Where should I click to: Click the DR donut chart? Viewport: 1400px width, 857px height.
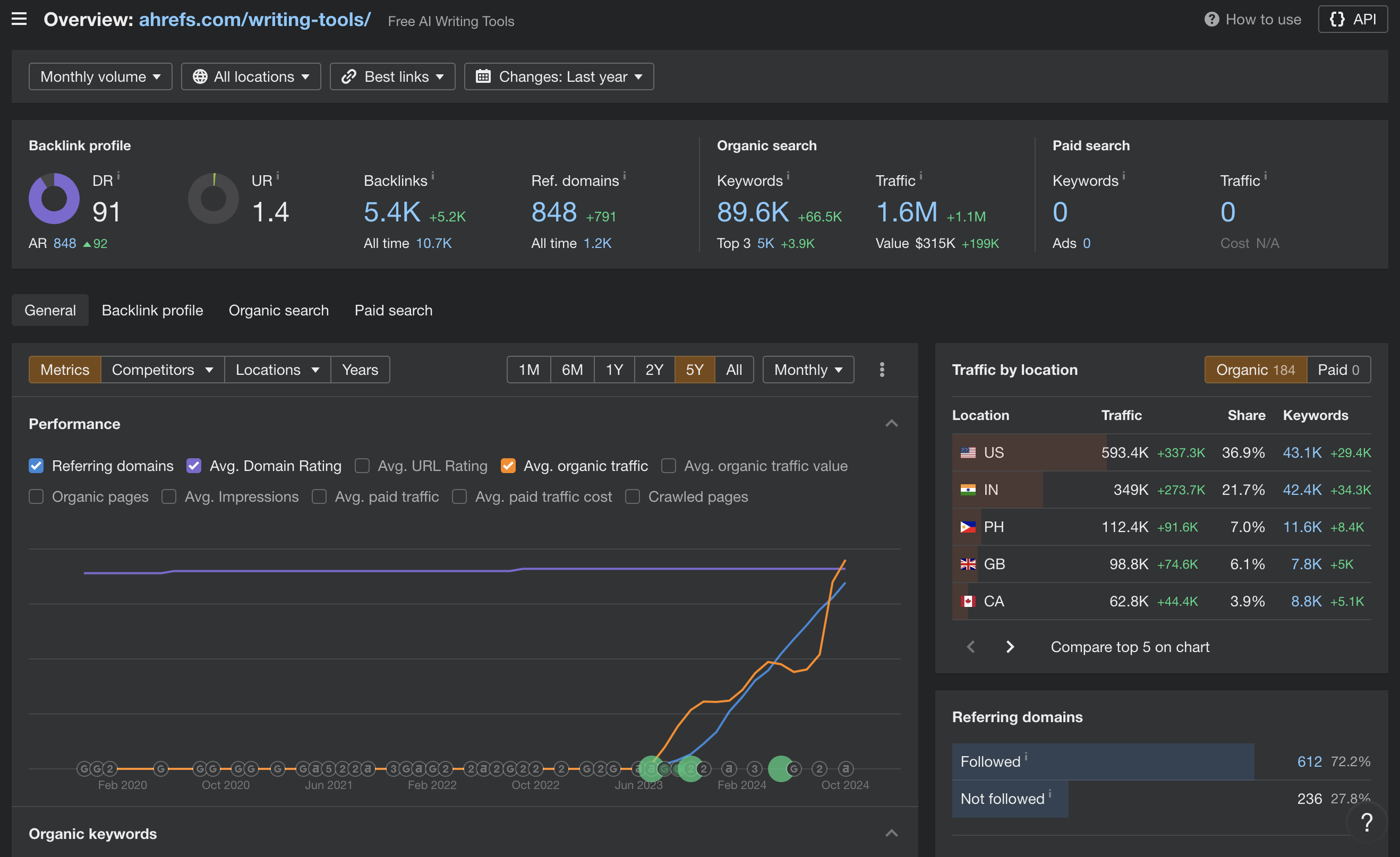pos(54,198)
